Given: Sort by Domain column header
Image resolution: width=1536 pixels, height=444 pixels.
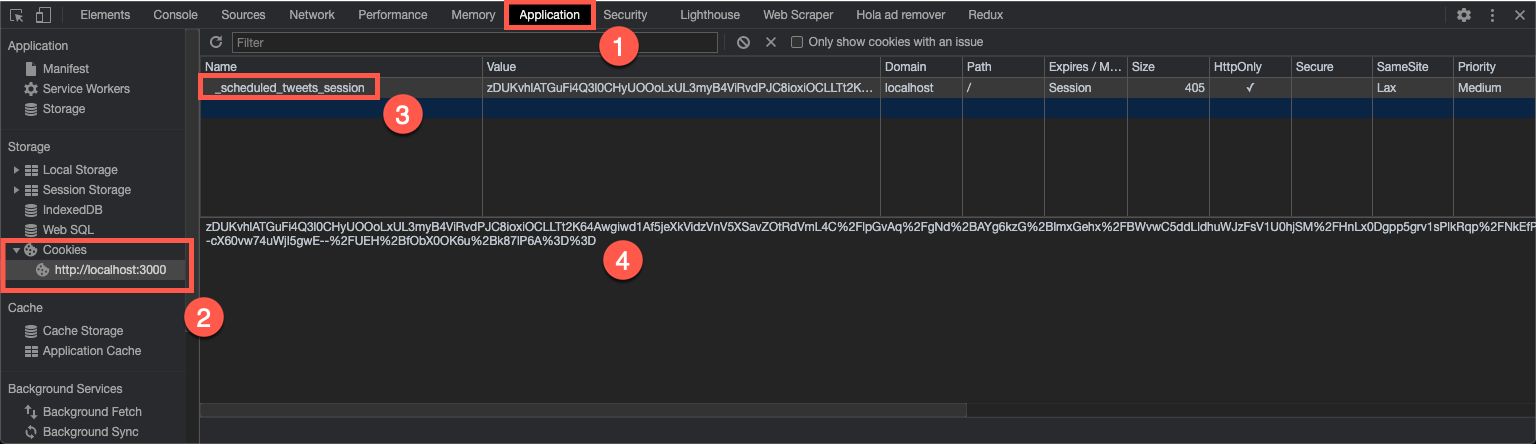Looking at the screenshot, I should [x=921, y=66].
